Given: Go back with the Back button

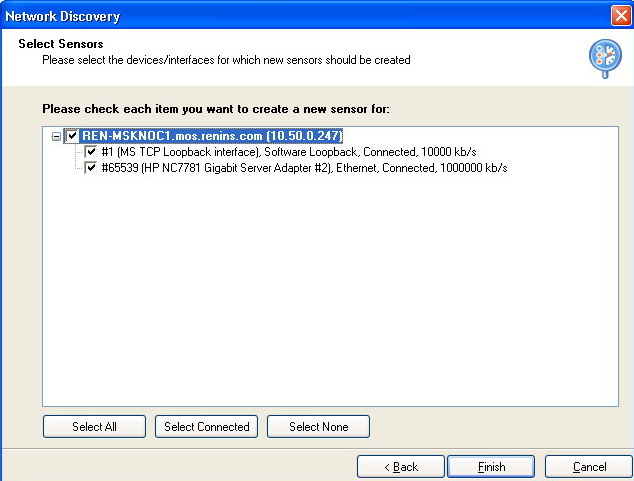Looking at the screenshot, I should [401, 467].
